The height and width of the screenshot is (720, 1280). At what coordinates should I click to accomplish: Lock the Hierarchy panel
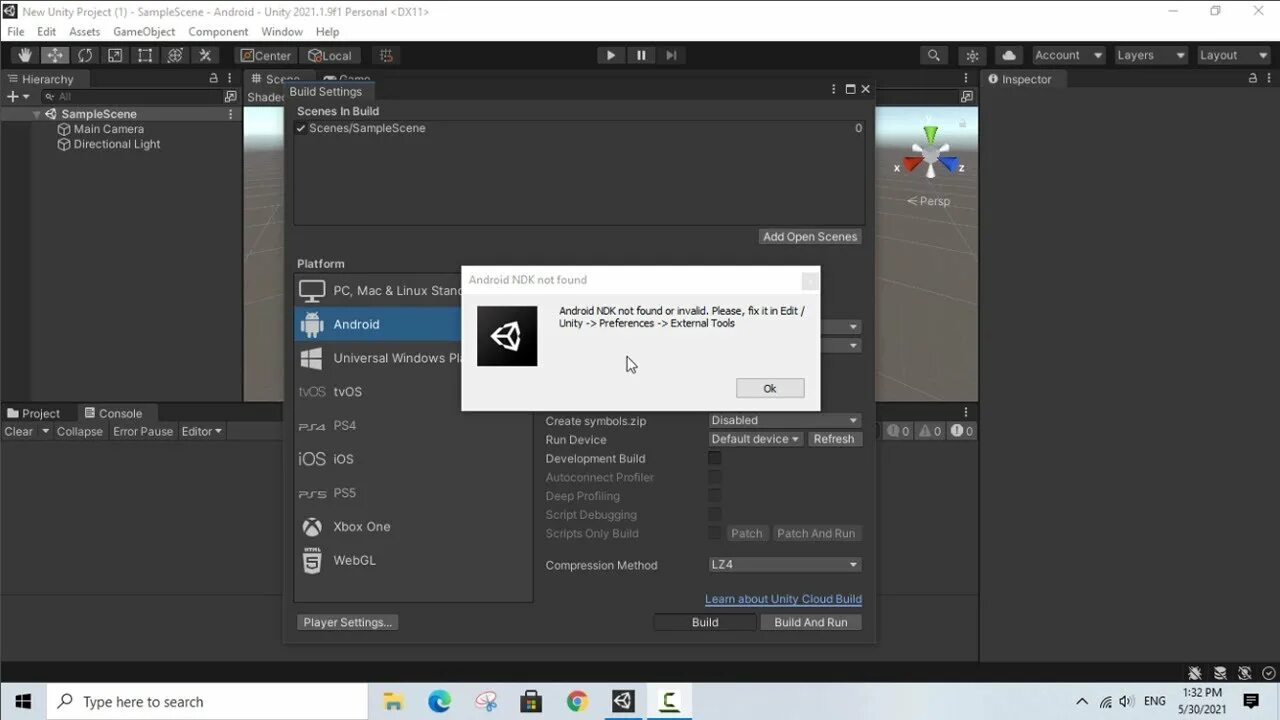[x=213, y=78]
